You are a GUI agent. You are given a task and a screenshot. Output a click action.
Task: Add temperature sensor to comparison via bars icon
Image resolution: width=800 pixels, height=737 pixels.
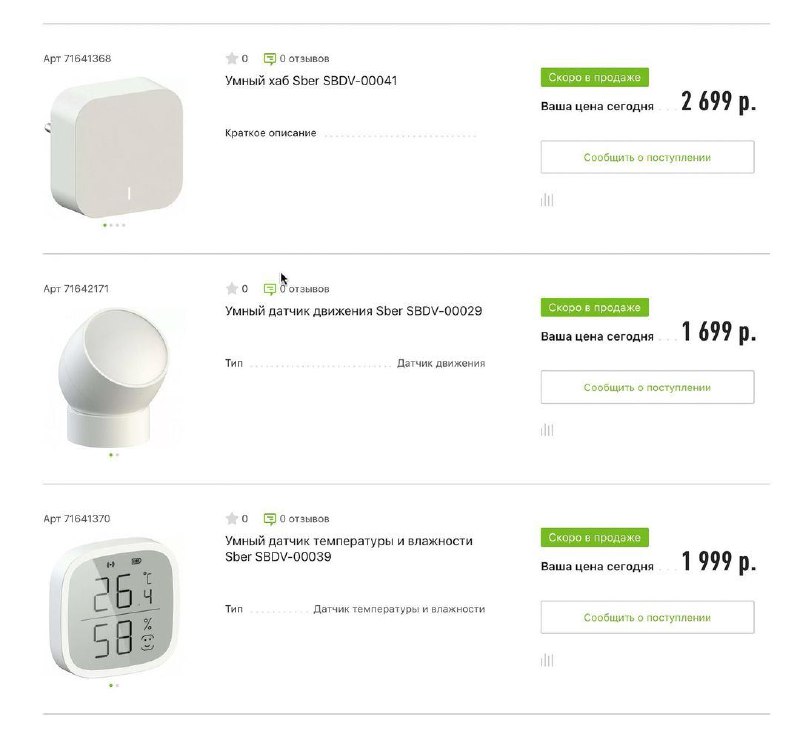click(x=547, y=660)
